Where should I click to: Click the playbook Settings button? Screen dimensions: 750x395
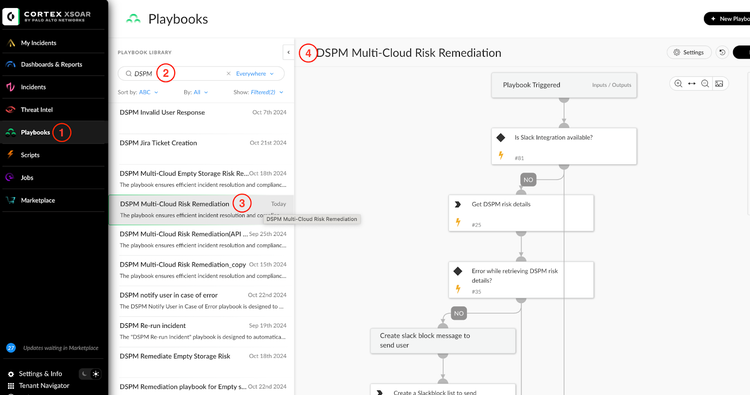689,52
